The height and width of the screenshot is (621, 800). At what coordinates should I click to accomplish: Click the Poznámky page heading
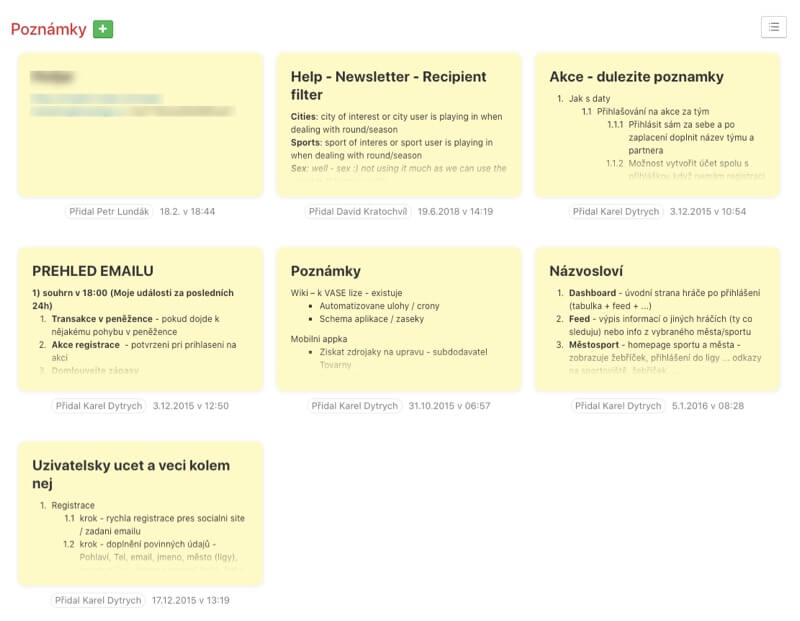(x=48, y=29)
